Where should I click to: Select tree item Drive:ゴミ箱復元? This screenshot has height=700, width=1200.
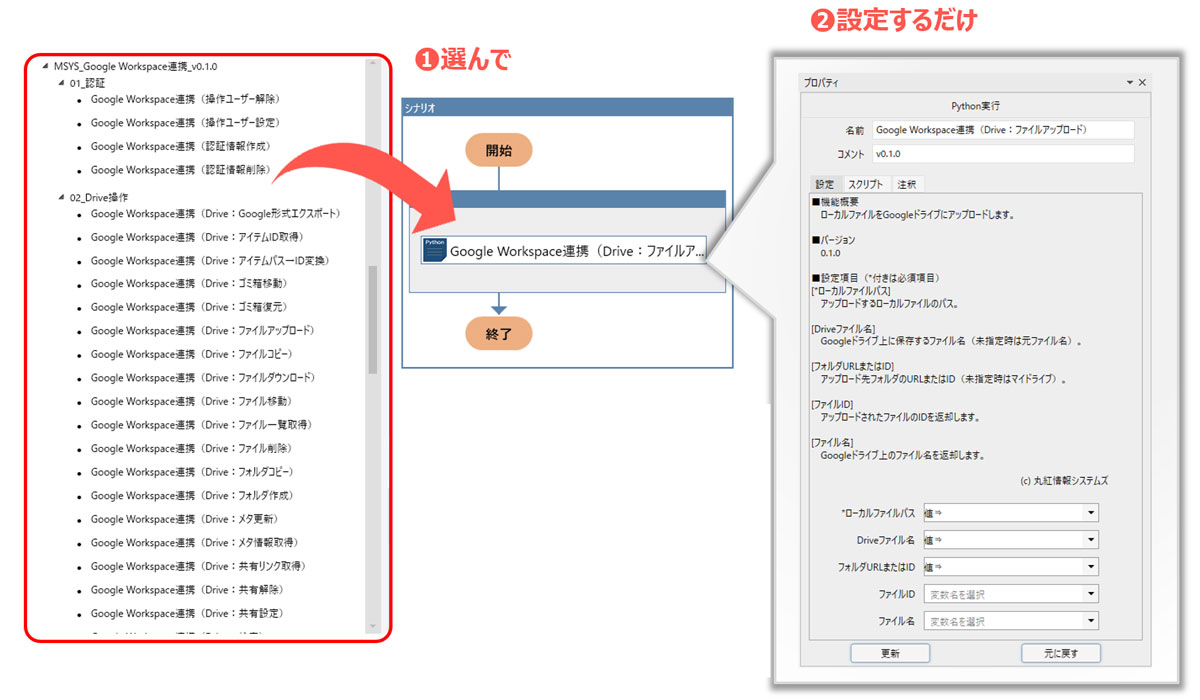point(189,307)
